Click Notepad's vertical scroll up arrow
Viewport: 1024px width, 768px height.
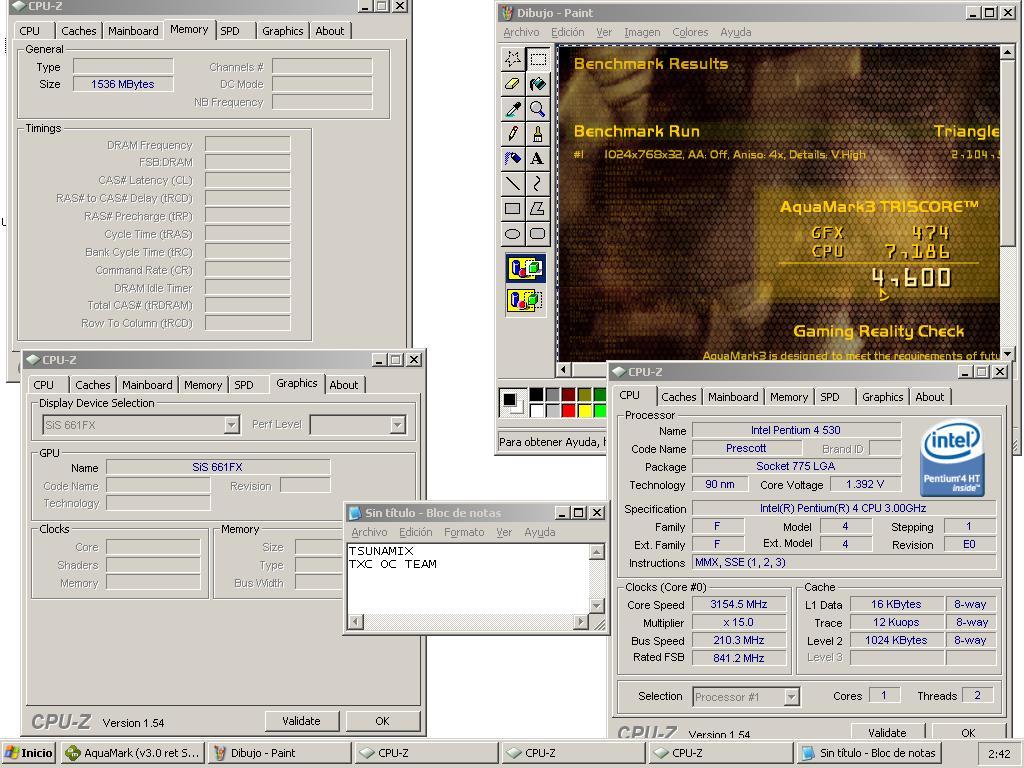pyautogui.click(x=596, y=552)
